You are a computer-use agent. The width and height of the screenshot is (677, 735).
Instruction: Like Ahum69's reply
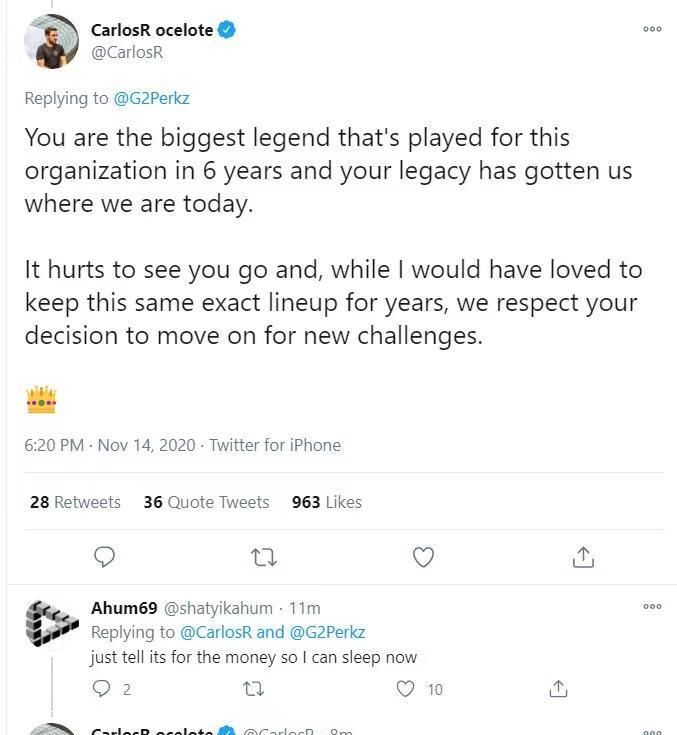pos(405,689)
